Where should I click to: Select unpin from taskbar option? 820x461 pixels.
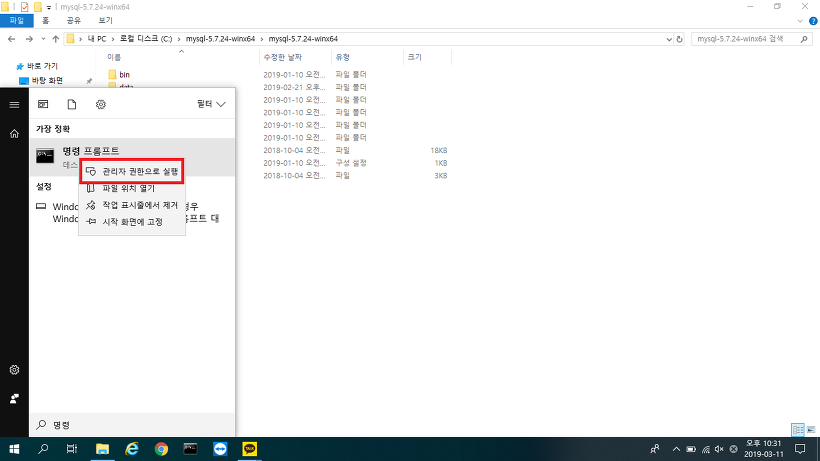132,205
